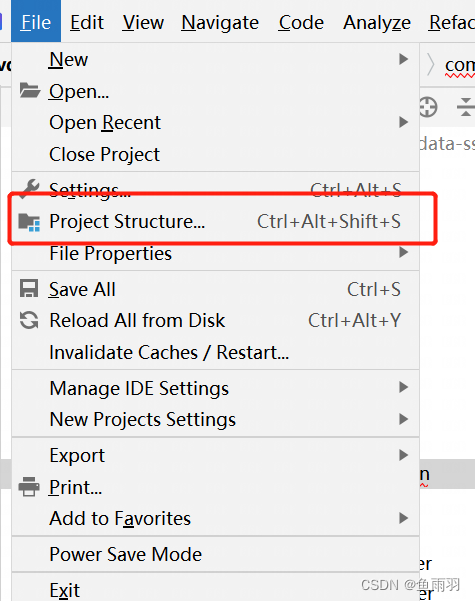
Task: Open the Edit menu
Action: 87,22
